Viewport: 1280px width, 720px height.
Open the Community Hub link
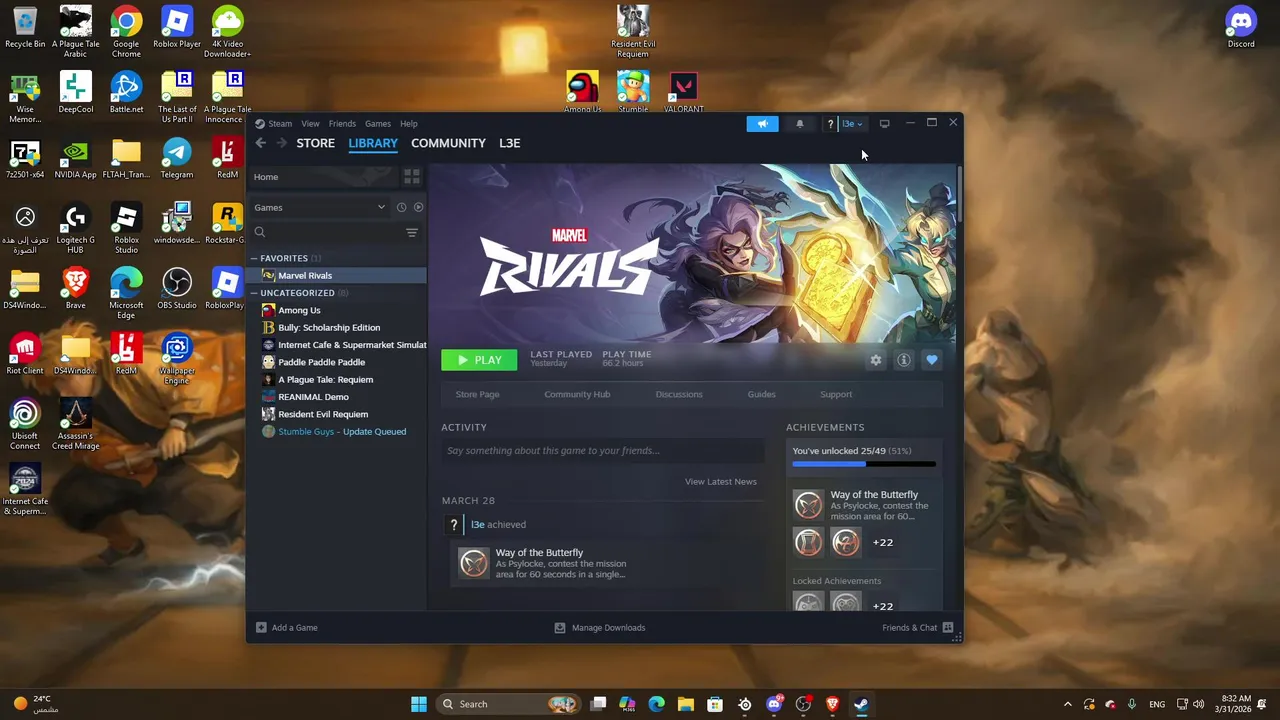(577, 394)
